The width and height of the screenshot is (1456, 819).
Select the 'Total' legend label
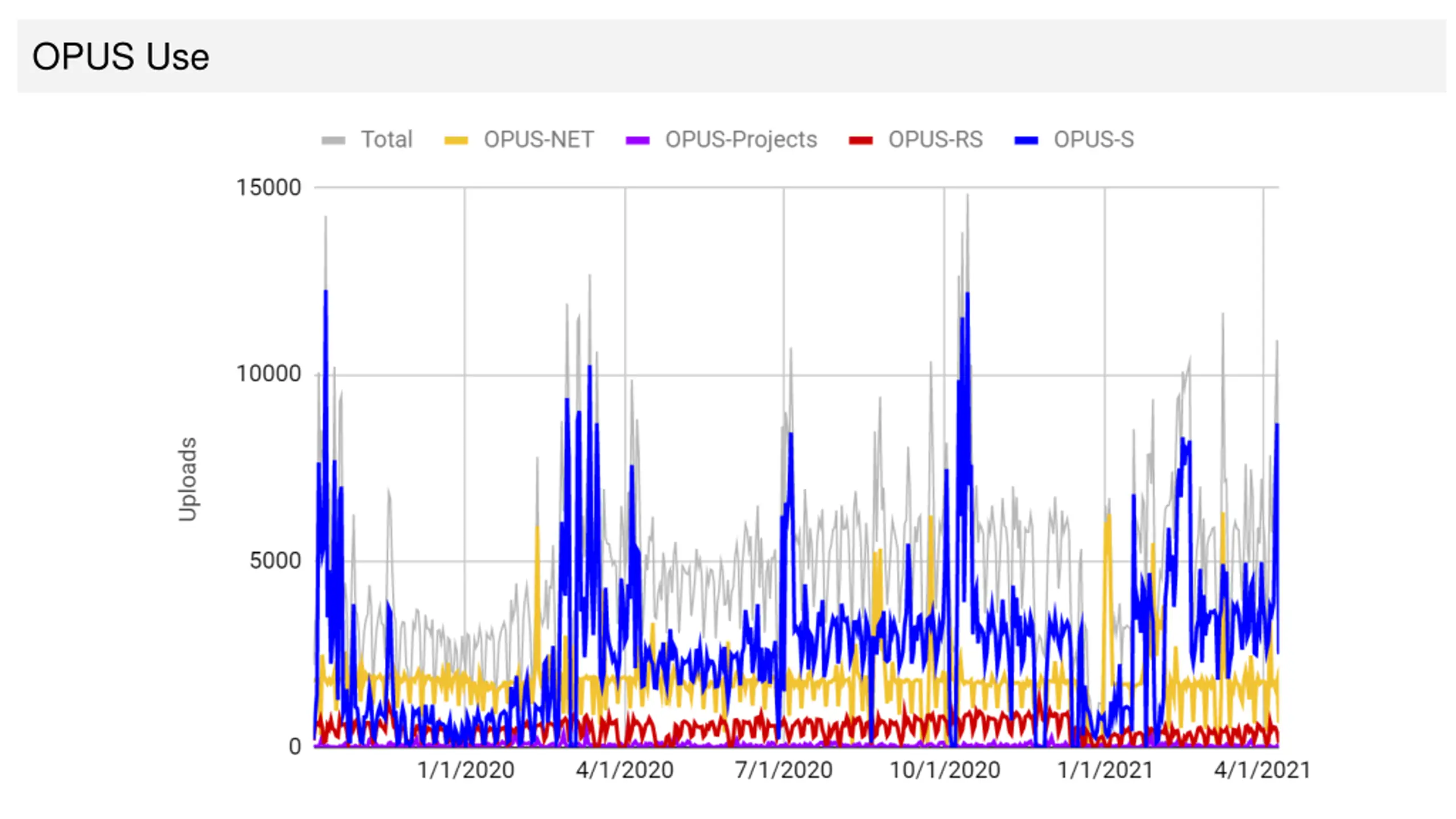(x=387, y=139)
